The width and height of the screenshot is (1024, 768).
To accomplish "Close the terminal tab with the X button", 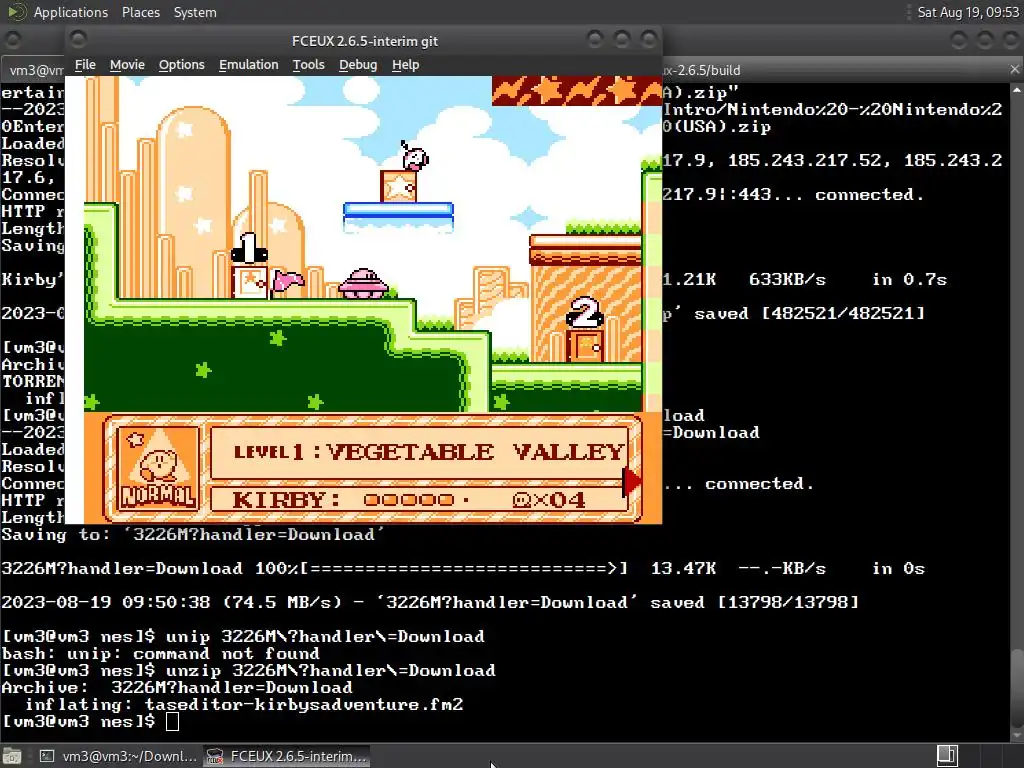I will 1014,69.
